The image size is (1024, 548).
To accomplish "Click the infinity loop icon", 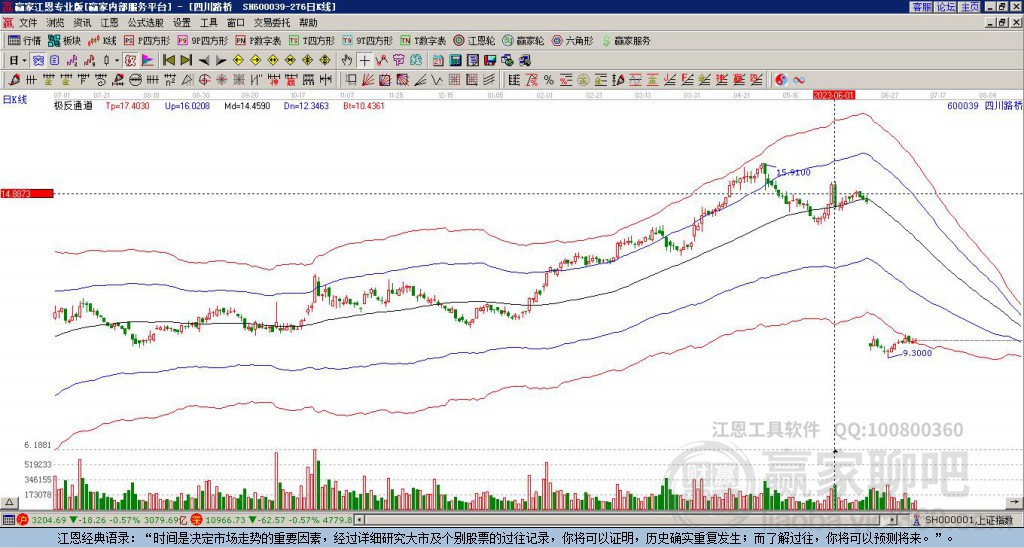I will [798, 80].
